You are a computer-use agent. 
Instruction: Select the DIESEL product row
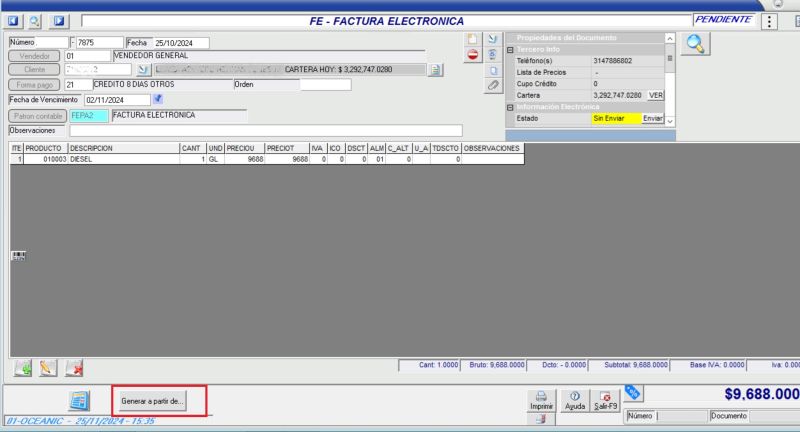click(x=120, y=159)
